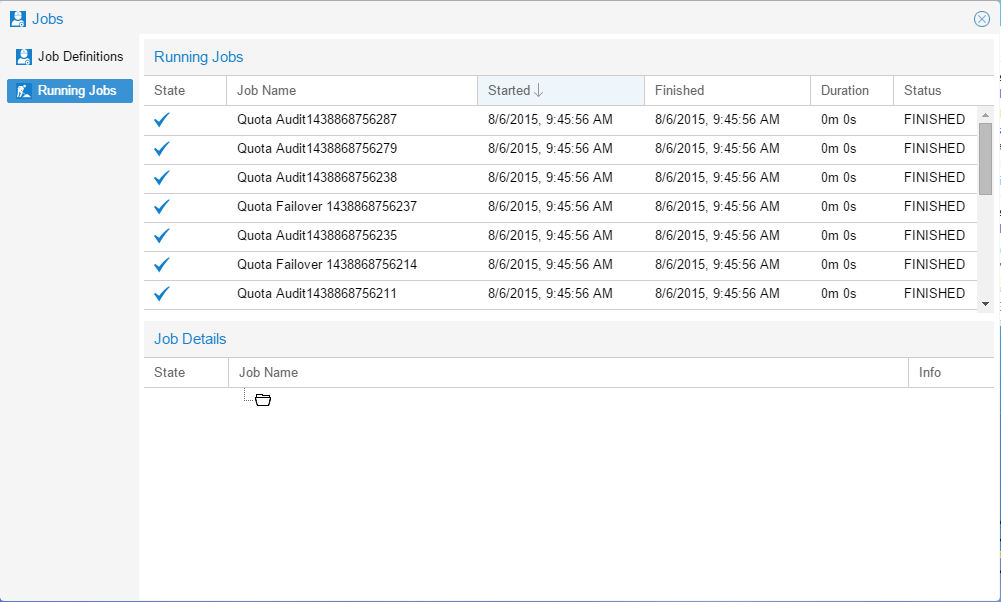Click FINISHED status of Quota Audit1438868756211
1001x602 pixels.
point(934,294)
